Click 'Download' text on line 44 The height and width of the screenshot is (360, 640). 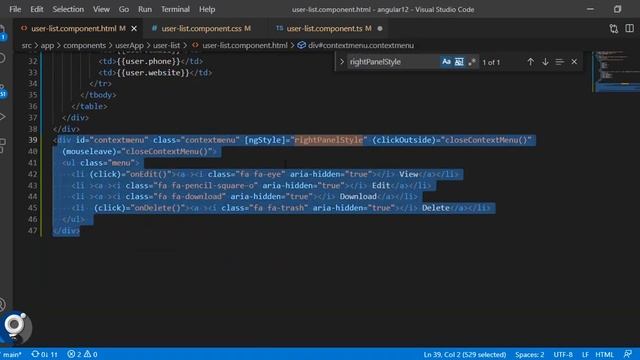coord(358,196)
